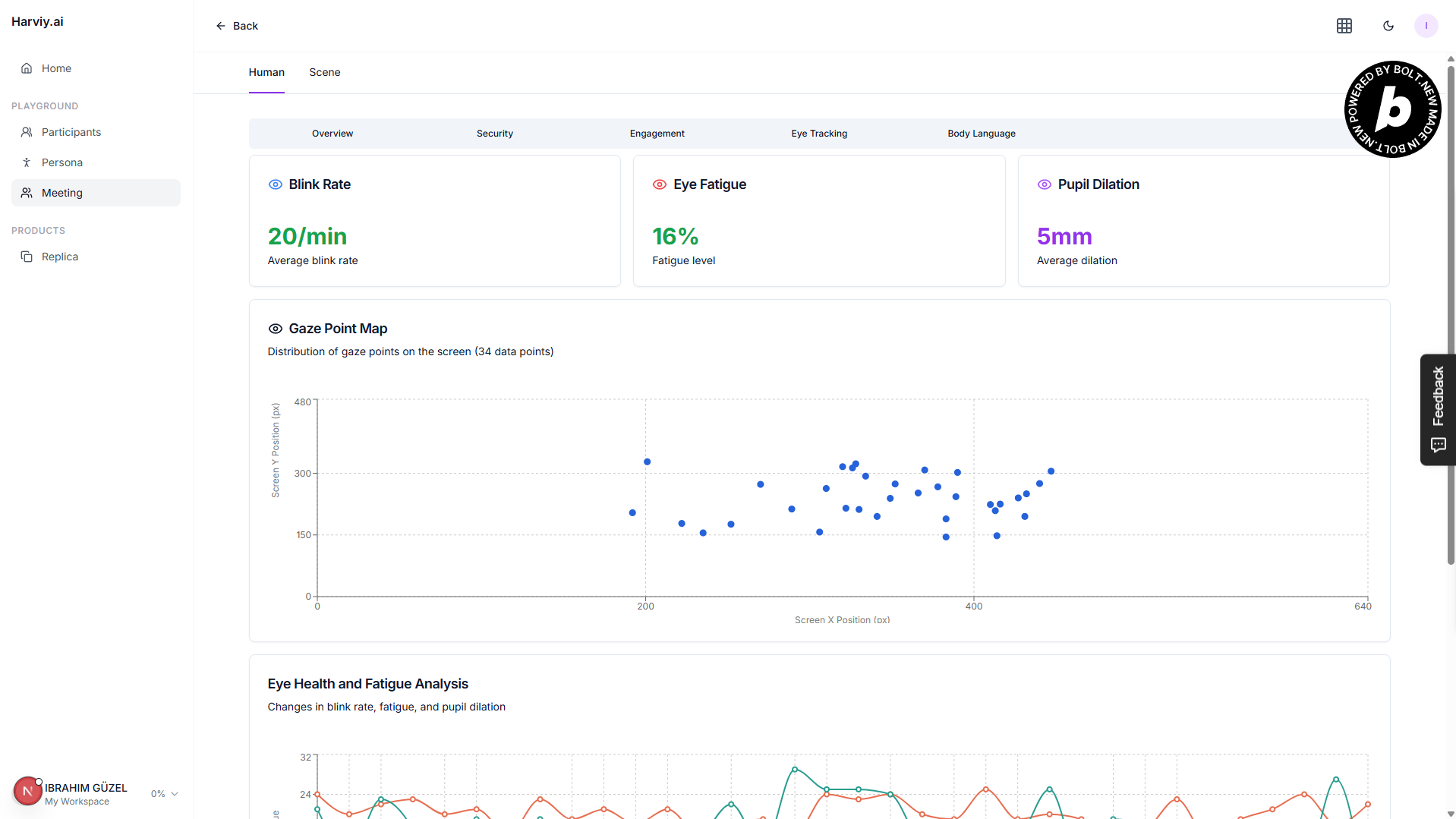Open the user avatar menu in the top right

click(x=1426, y=26)
